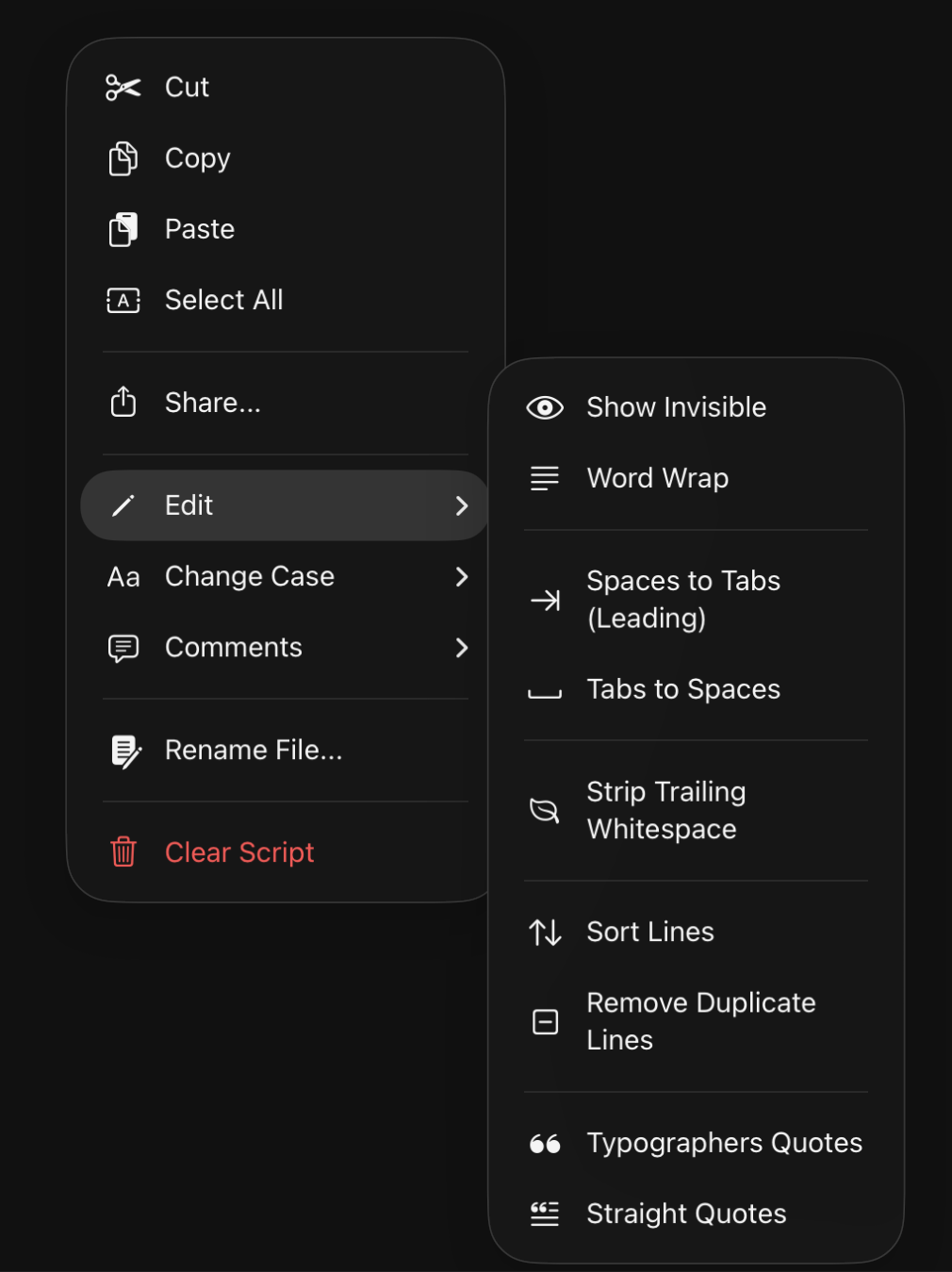
Task: Open the Share... menu entry
Action: (286, 403)
